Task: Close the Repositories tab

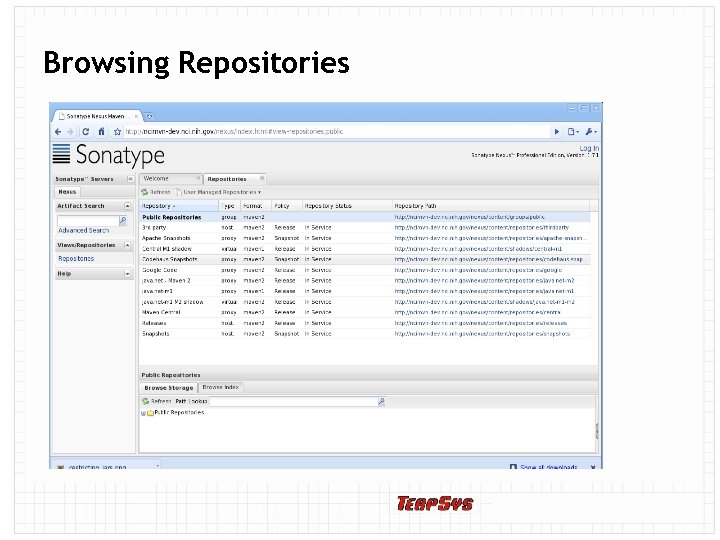Action: [262, 179]
